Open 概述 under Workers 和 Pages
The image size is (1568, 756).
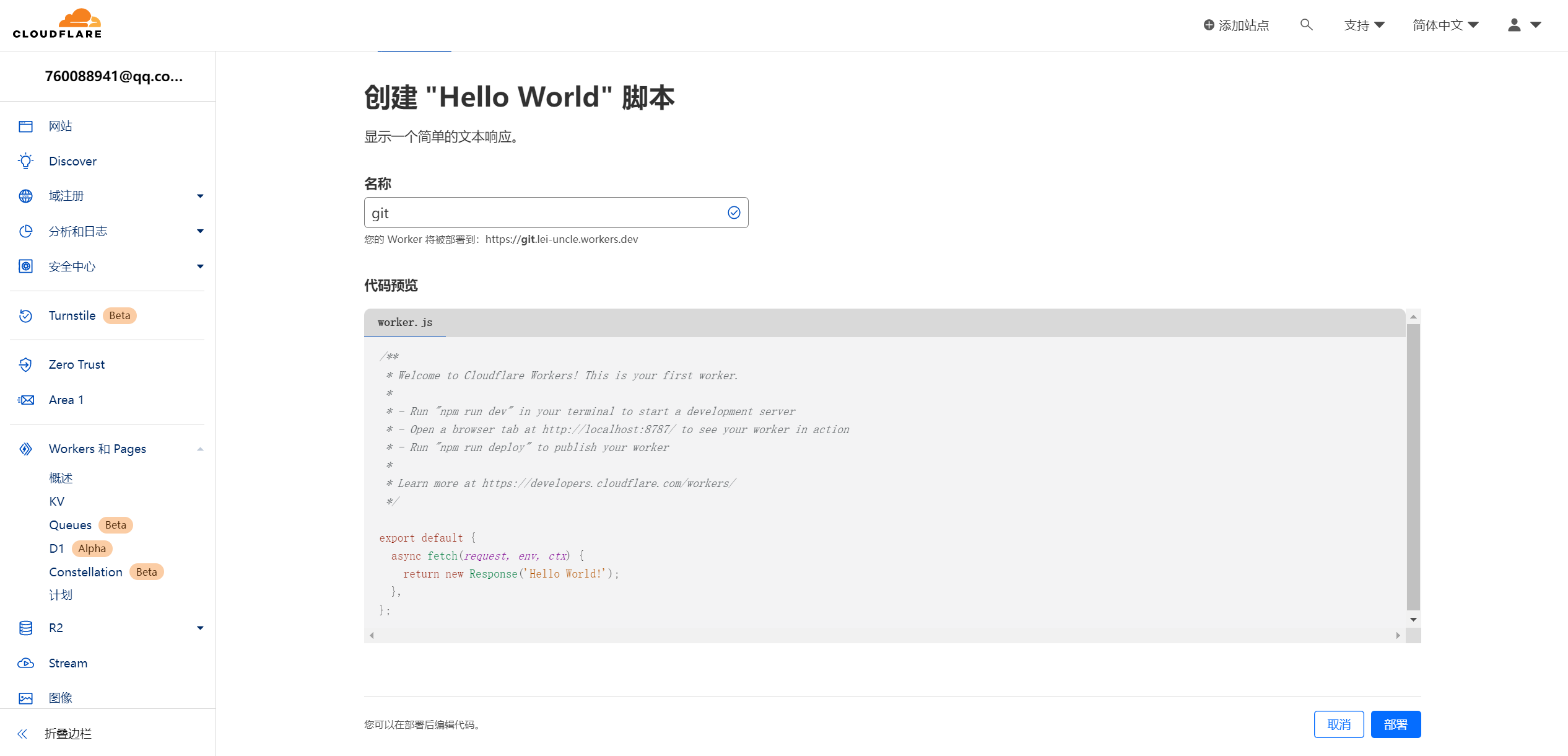point(61,478)
